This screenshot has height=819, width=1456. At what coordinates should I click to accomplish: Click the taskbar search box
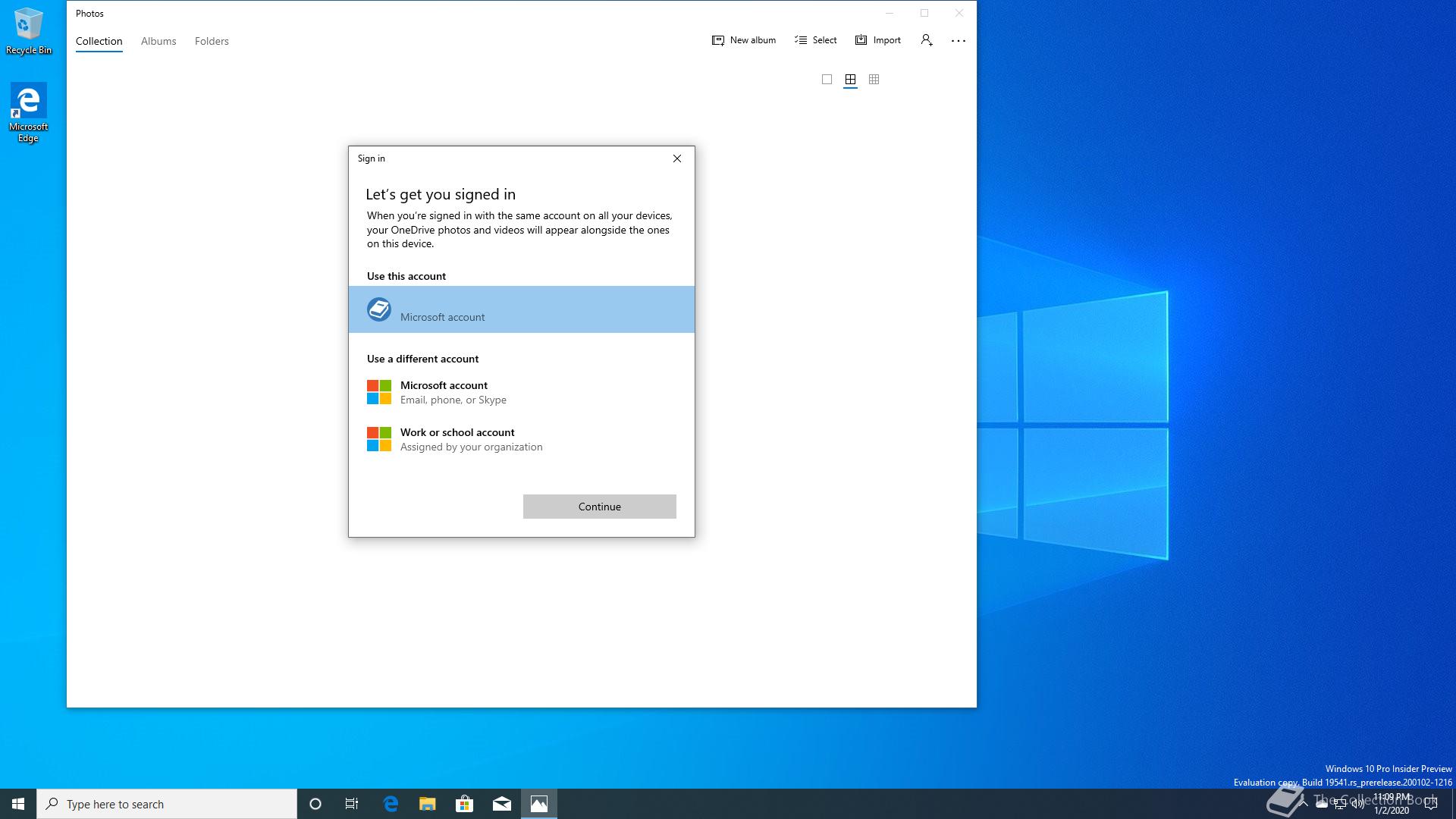167,804
